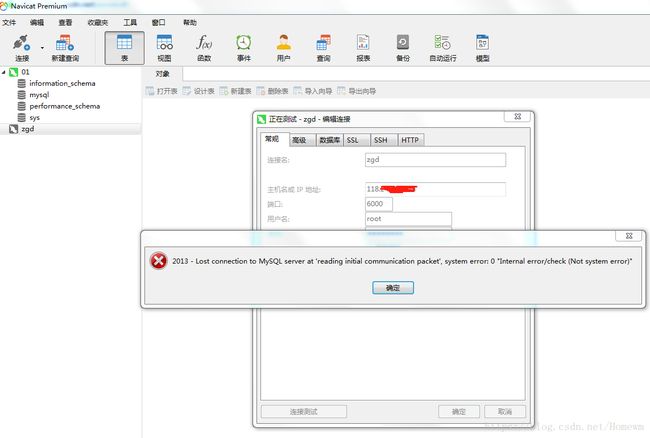Screen dimensions: 650x438
Task: Click the New Query (新建查询) icon
Action: [x=65, y=48]
